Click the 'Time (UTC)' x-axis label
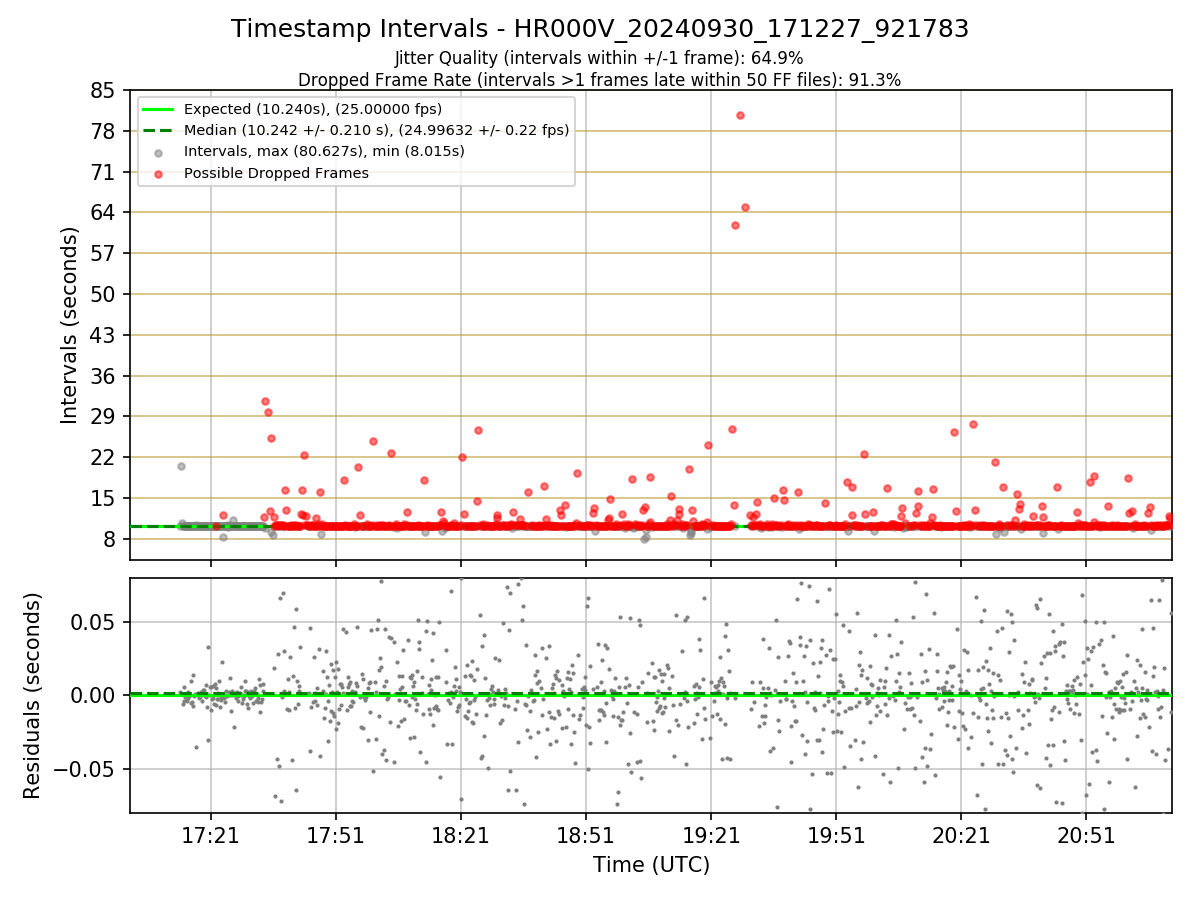The image size is (1200, 900). (651, 864)
